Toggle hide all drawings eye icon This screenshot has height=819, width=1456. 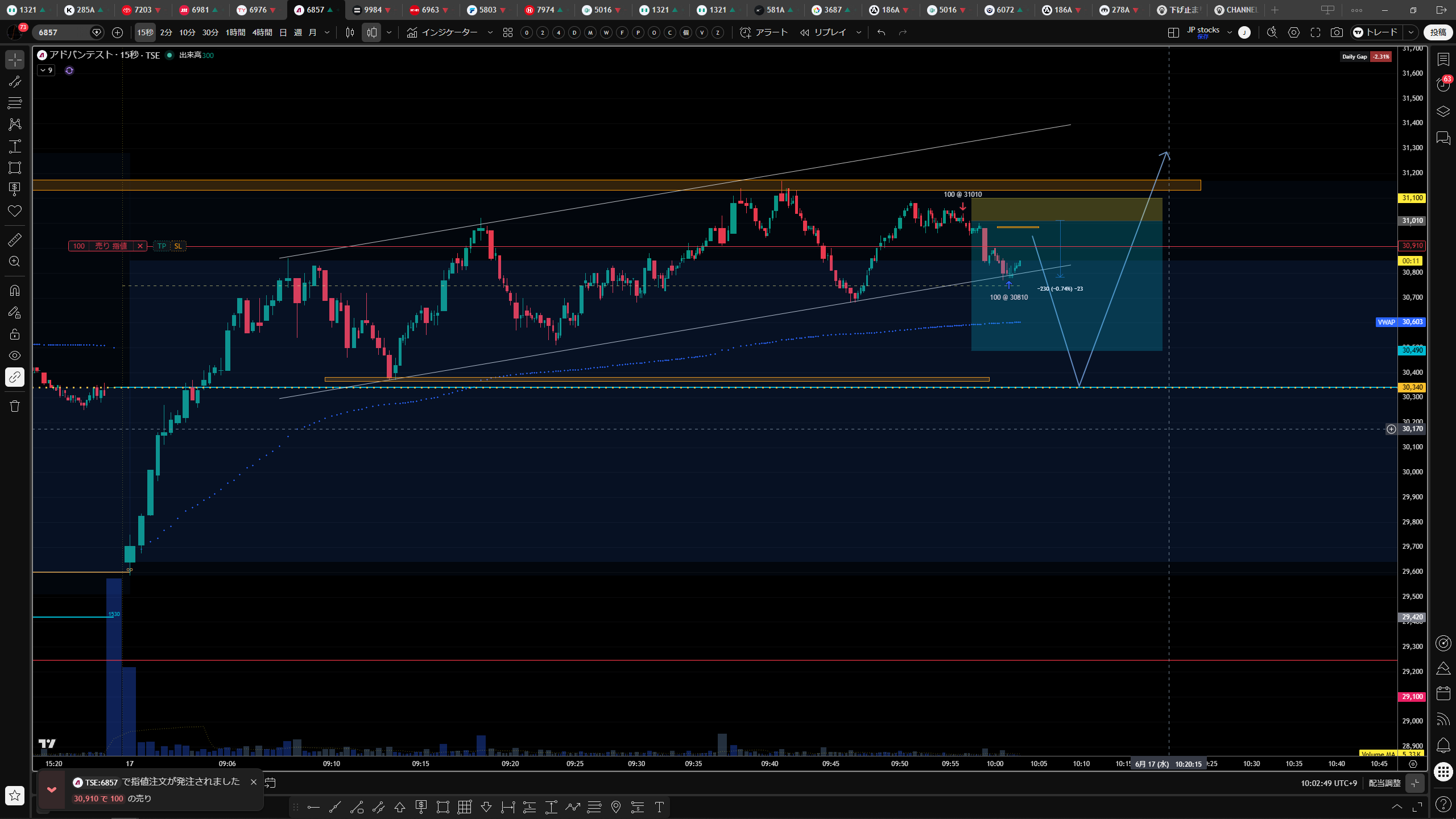tap(15, 355)
